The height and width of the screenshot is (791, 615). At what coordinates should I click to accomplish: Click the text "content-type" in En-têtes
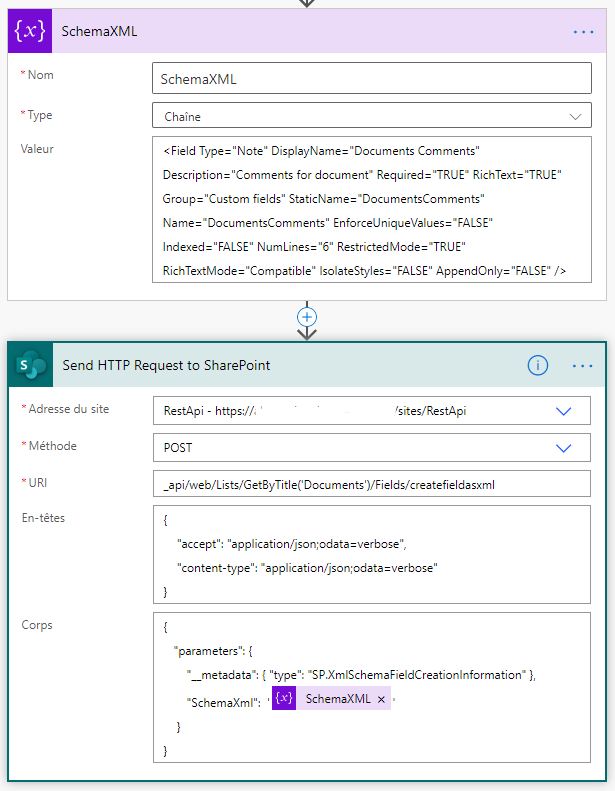(216, 568)
